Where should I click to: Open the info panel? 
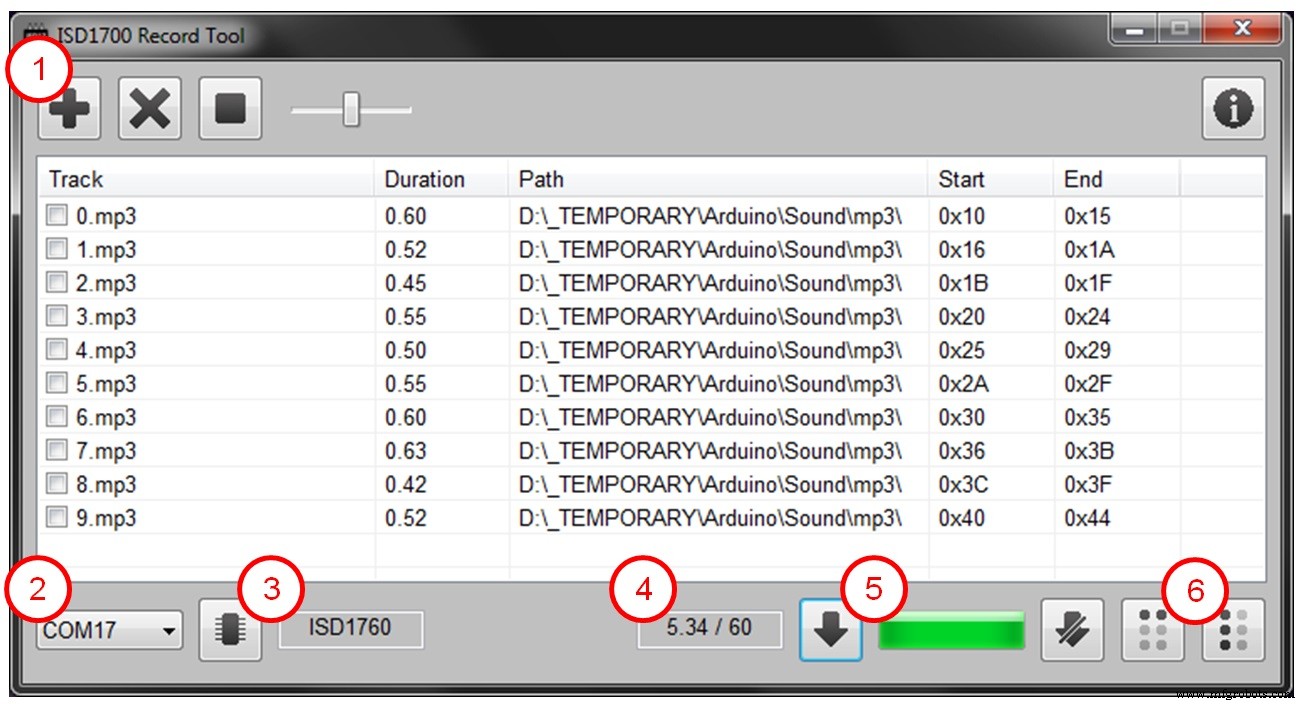1232,108
